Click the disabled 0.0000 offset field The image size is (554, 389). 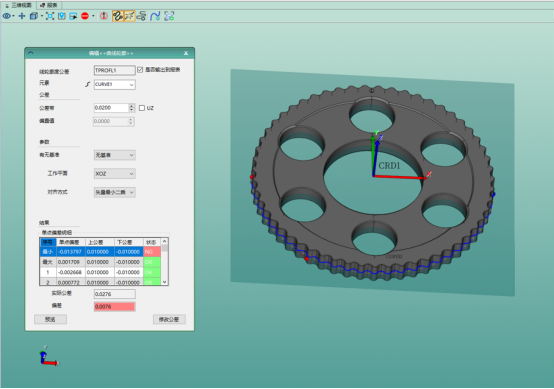tap(111, 121)
